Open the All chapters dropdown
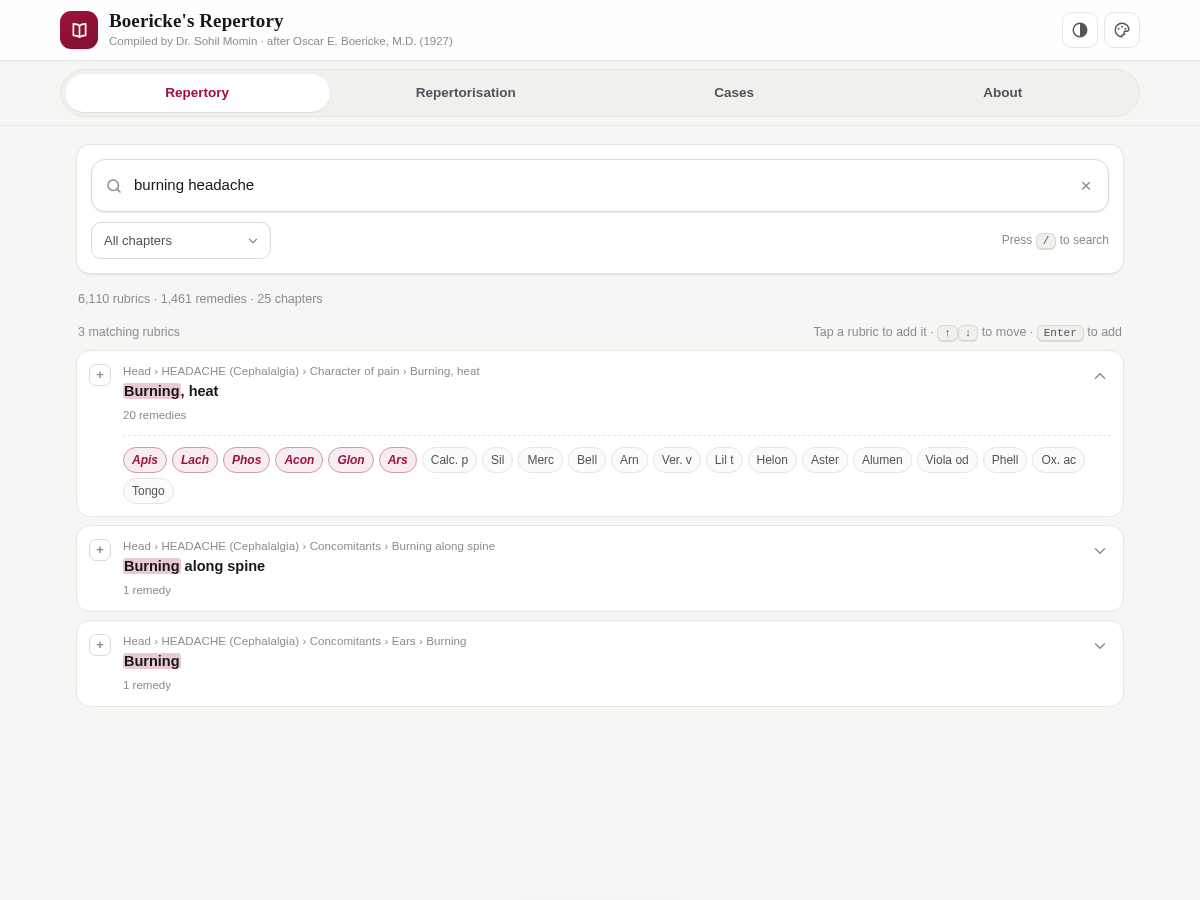1200x900 pixels. tap(181, 240)
